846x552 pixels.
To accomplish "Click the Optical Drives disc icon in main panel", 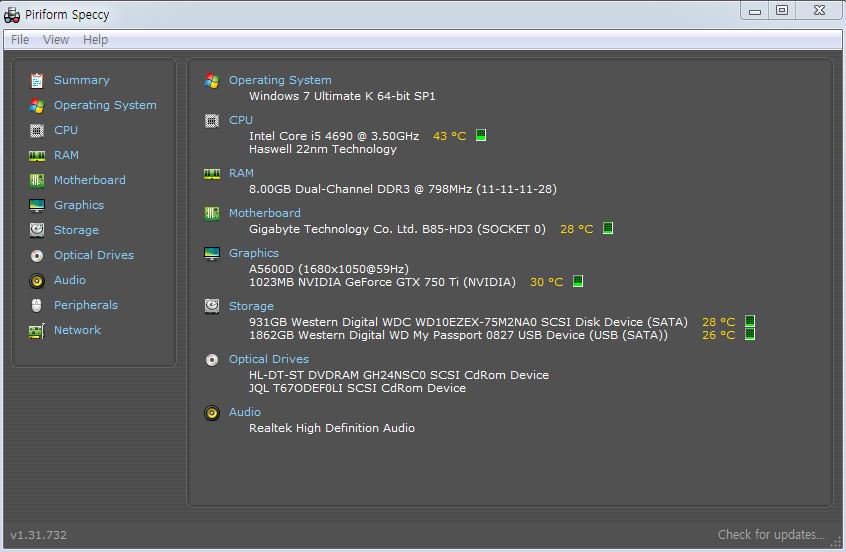I will coord(212,360).
